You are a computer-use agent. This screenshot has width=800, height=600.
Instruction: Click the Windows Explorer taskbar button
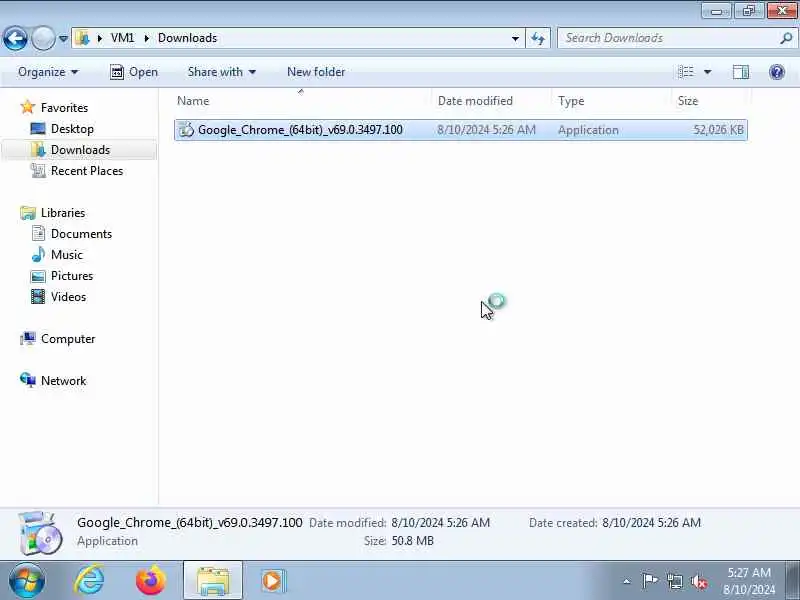(213, 580)
